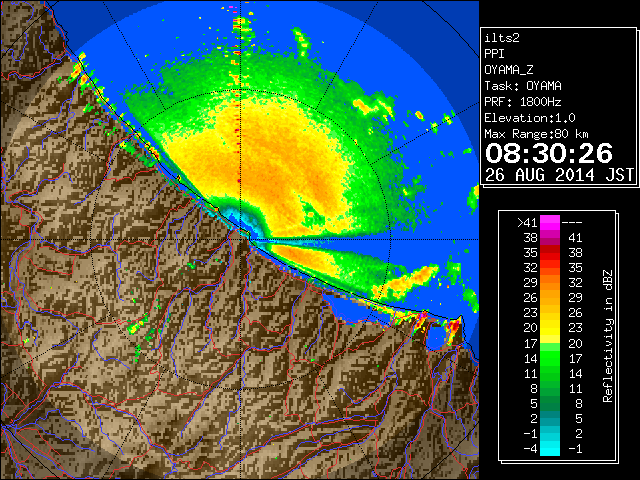Click the '>41' legend value
Screen dimensions: 640x480
[527, 223]
